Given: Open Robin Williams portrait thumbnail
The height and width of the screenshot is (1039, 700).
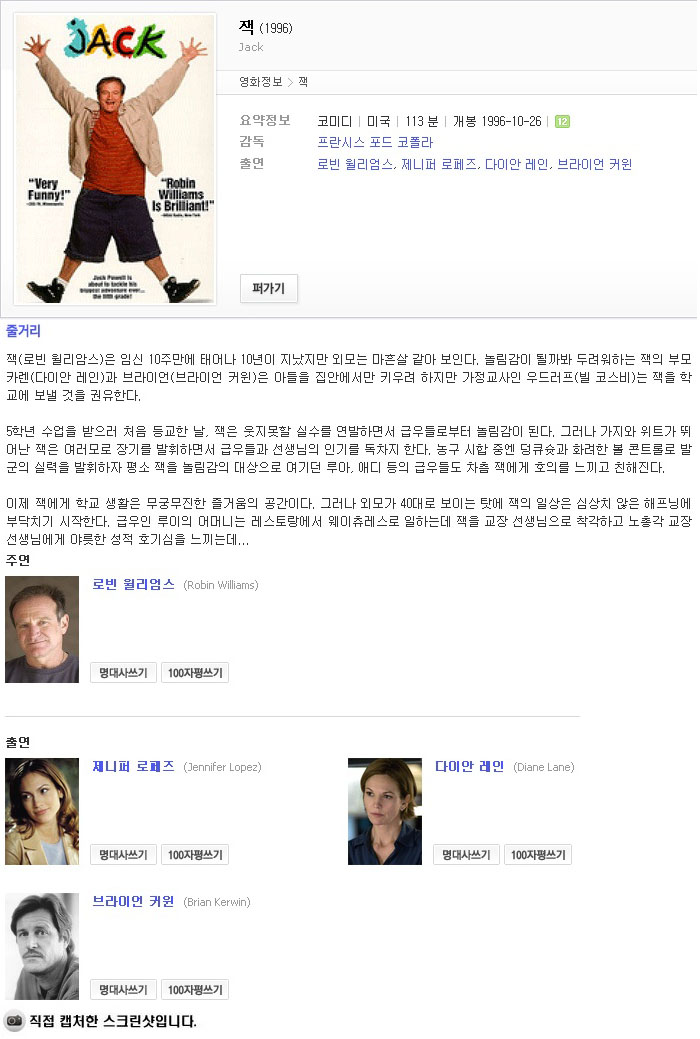Looking at the screenshot, I should point(42,629).
